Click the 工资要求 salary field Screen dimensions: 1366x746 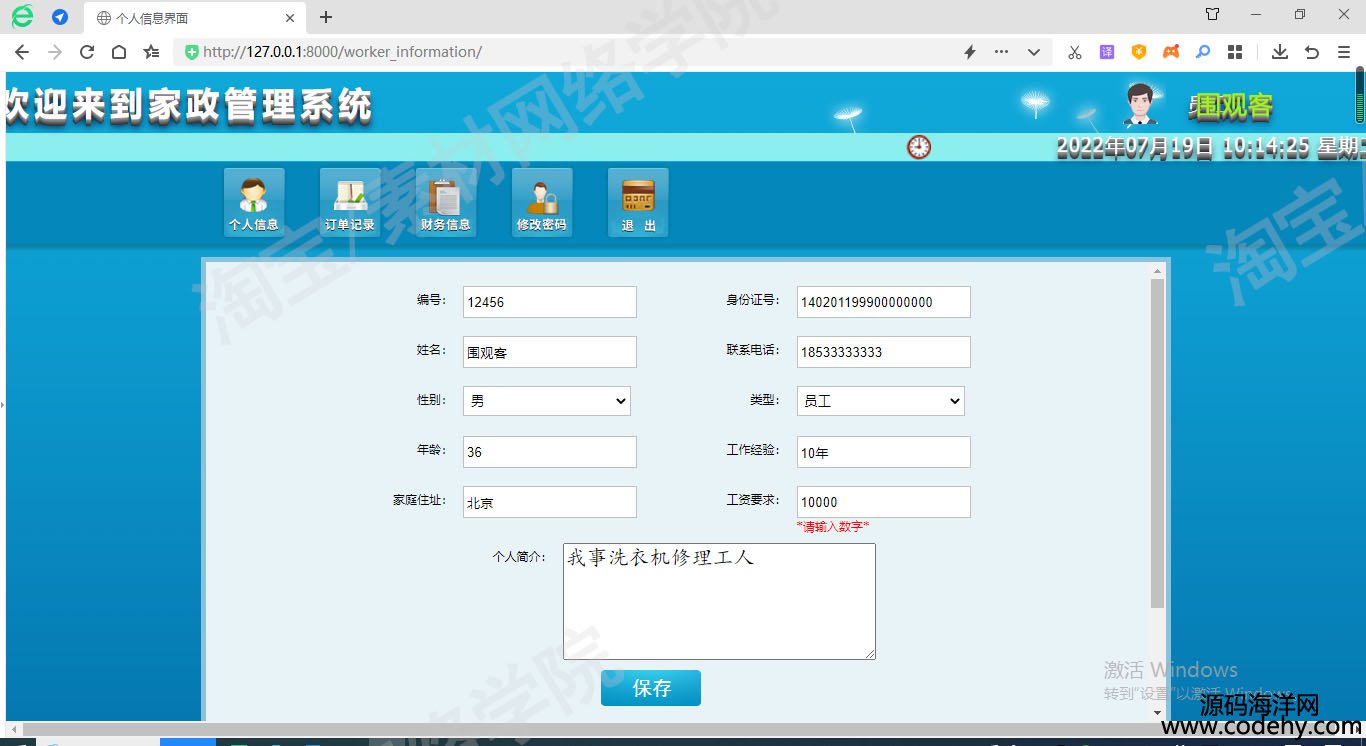(884, 502)
